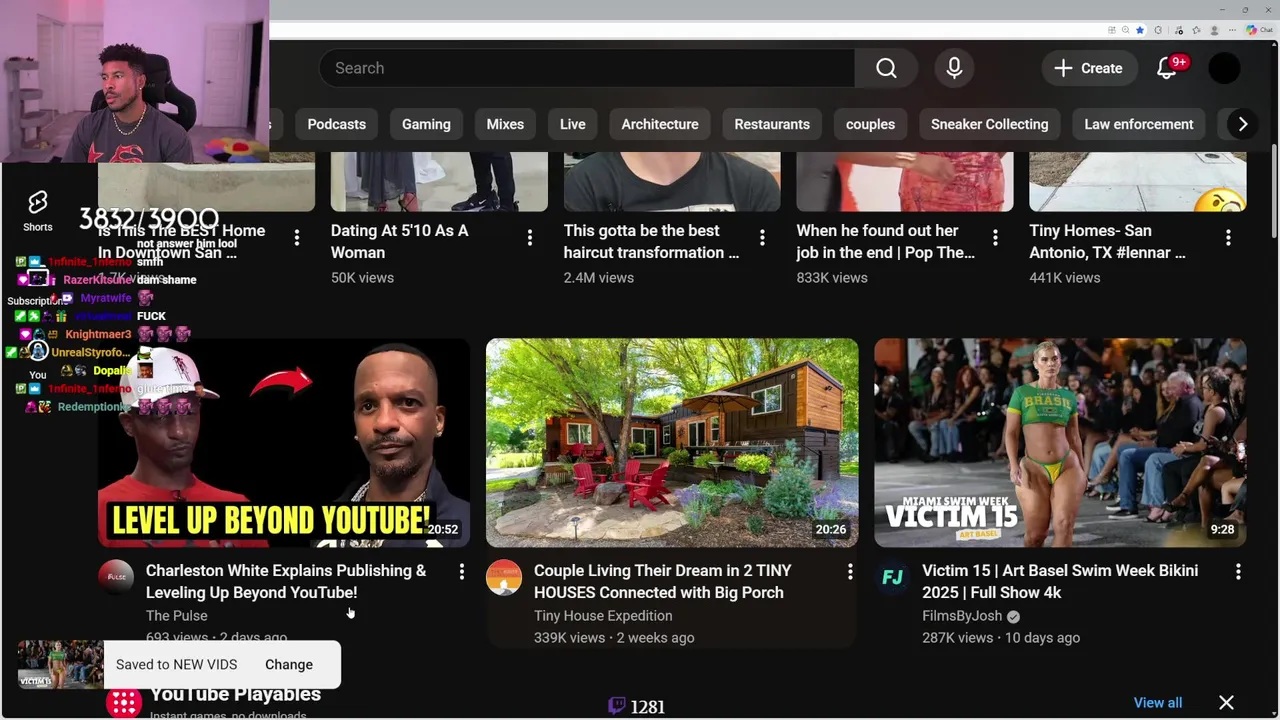Open Charleston White Explains Publishing title
The height and width of the screenshot is (720, 1280).
(286, 581)
